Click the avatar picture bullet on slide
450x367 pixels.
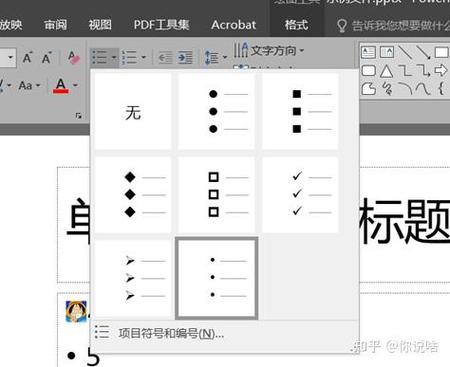(x=76, y=311)
